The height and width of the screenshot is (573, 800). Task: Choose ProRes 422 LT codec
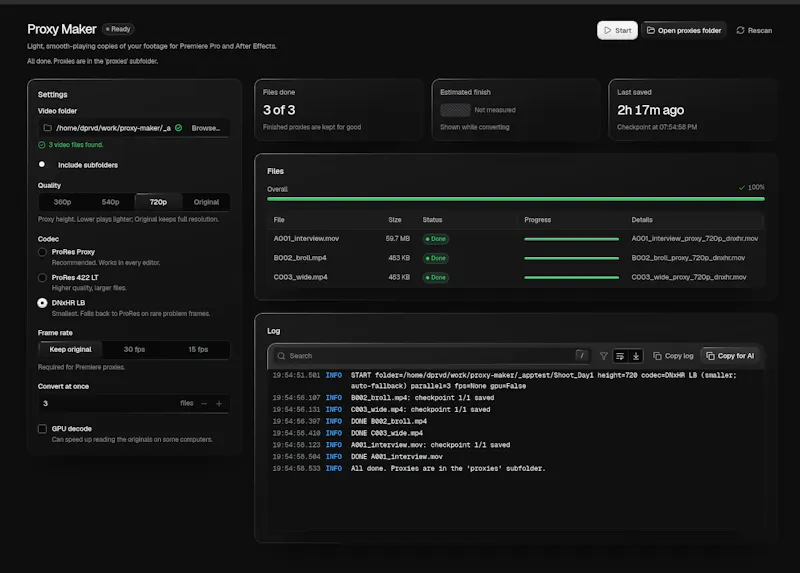point(42,278)
